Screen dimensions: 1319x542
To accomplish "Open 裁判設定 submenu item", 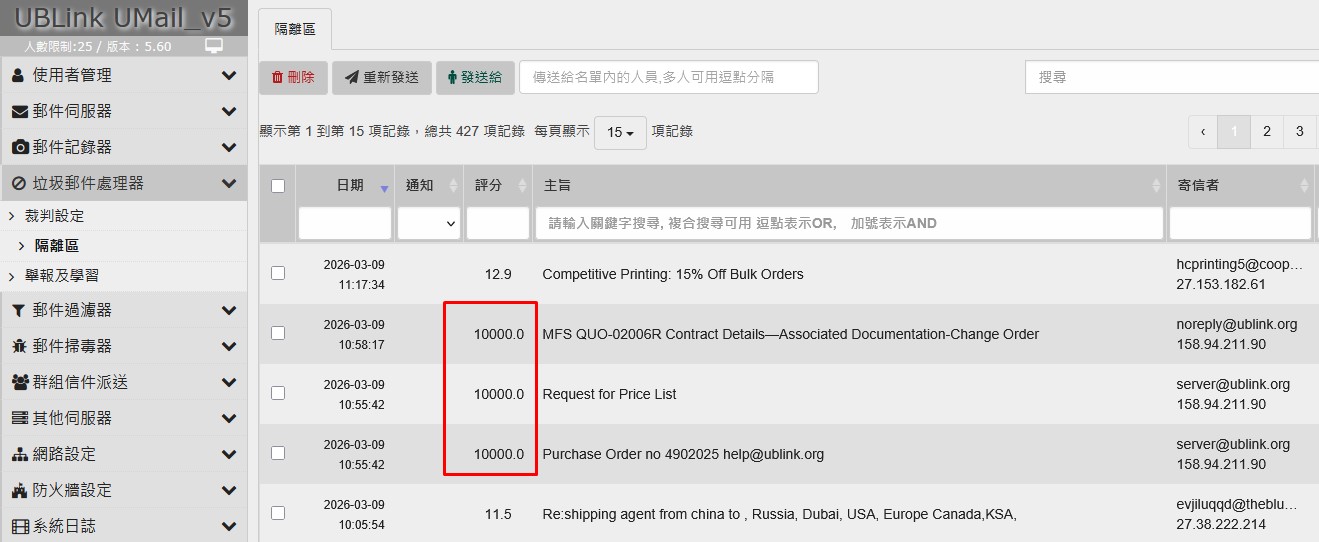I will point(54,216).
